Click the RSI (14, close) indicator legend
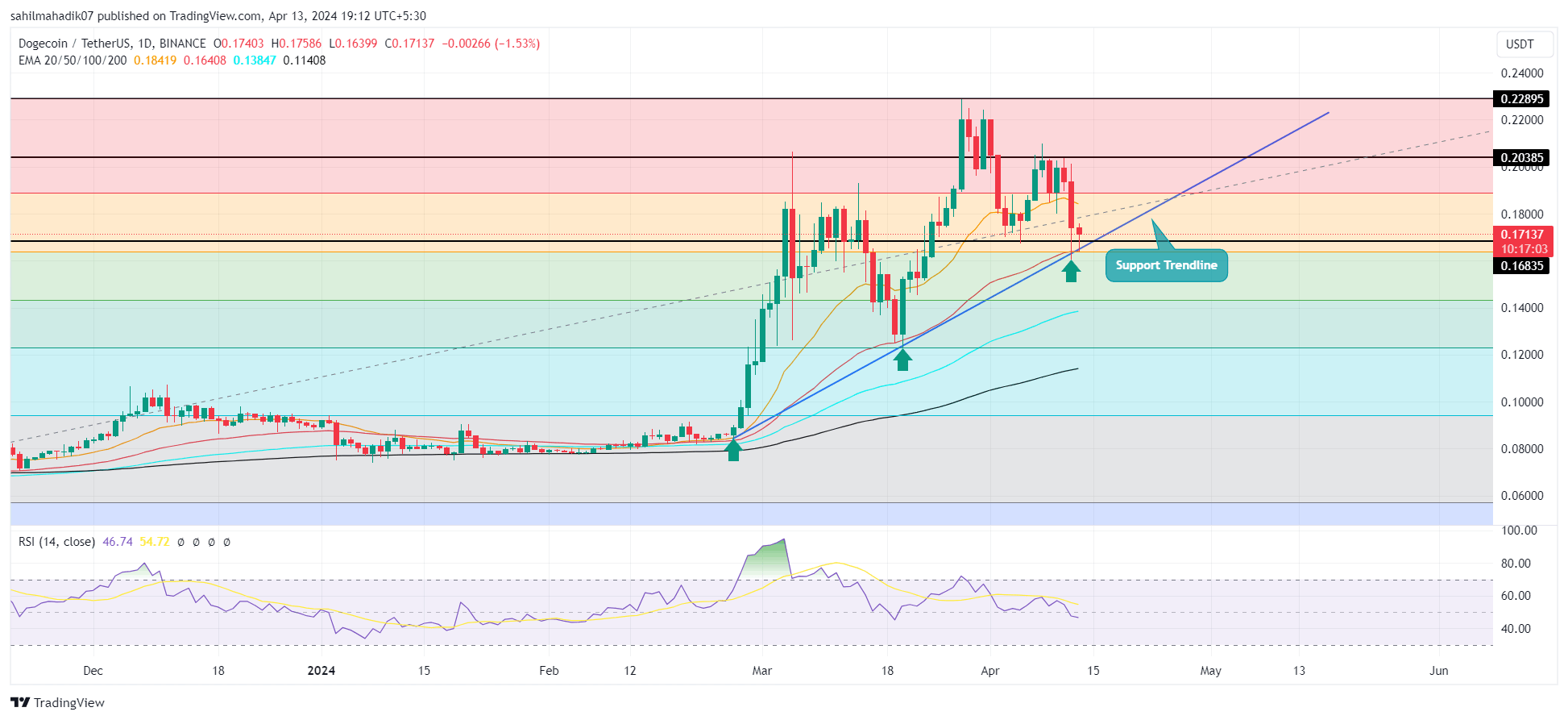Image resolution: width=1568 pixels, height=720 pixels. click(56, 542)
